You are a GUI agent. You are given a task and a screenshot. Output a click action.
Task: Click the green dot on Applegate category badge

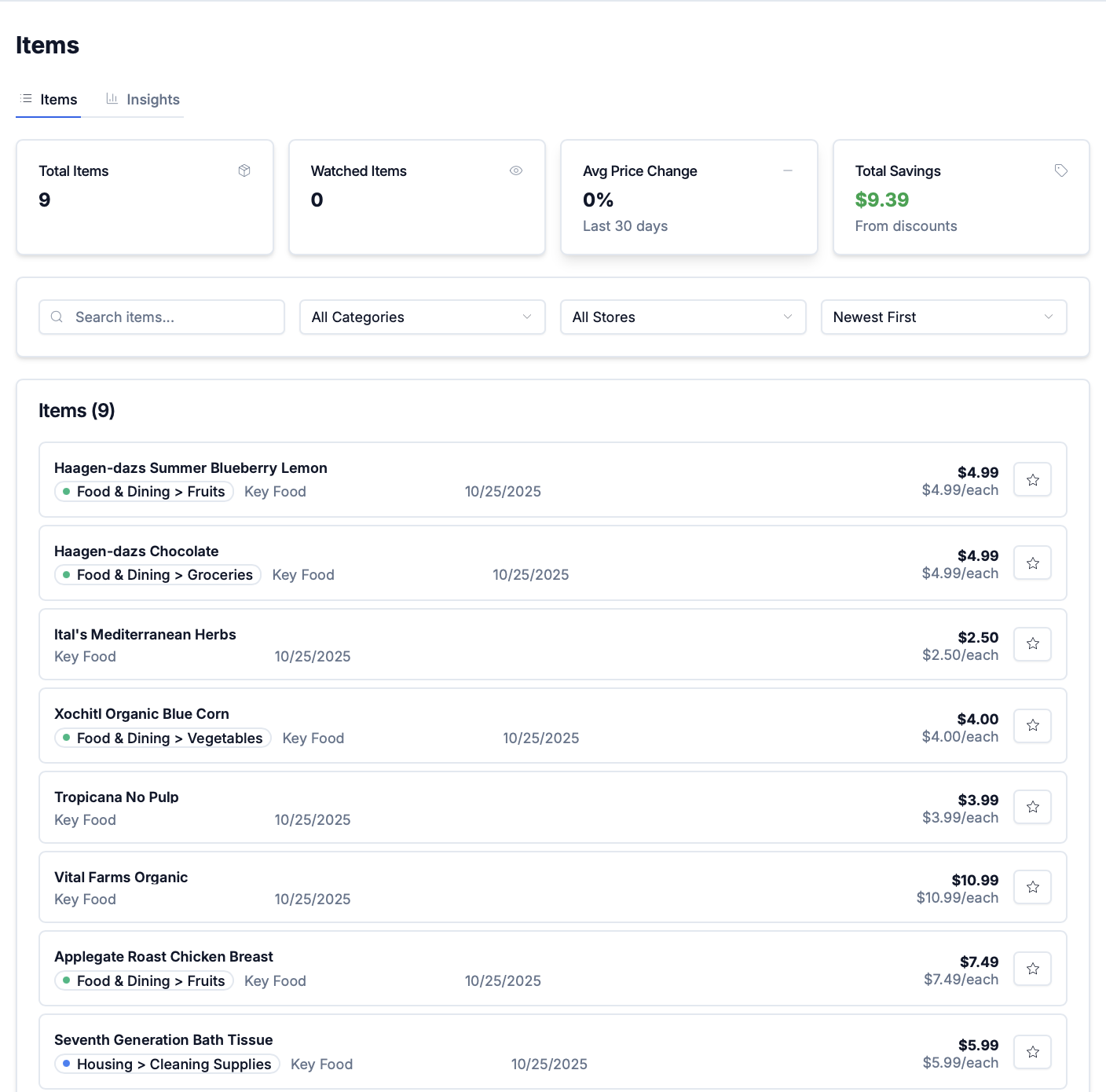click(67, 980)
